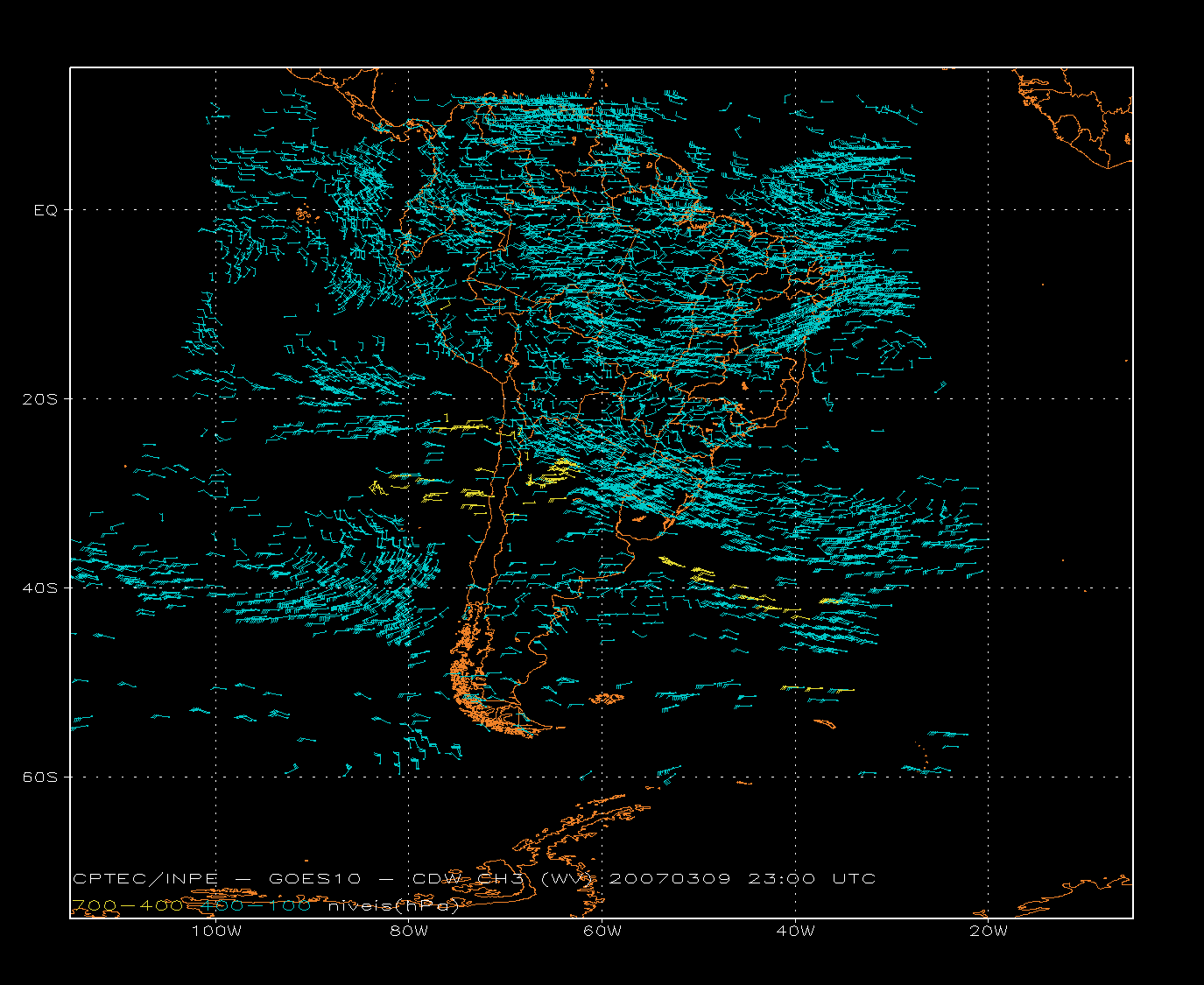Click the 20S latitude label
Screen dimensions: 1204x985
(x=39, y=399)
